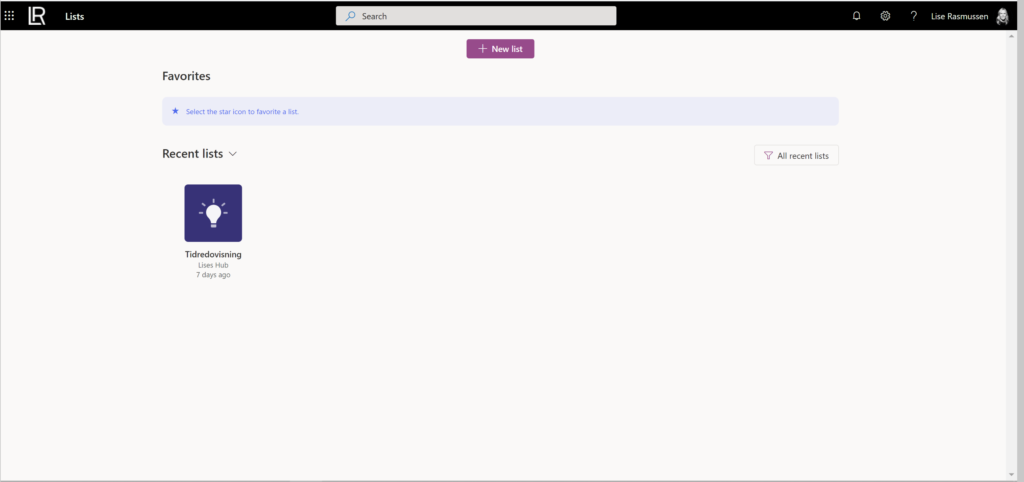The height and width of the screenshot is (482, 1024).
Task: Open the settings gear icon
Action: [x=885, y=16]
